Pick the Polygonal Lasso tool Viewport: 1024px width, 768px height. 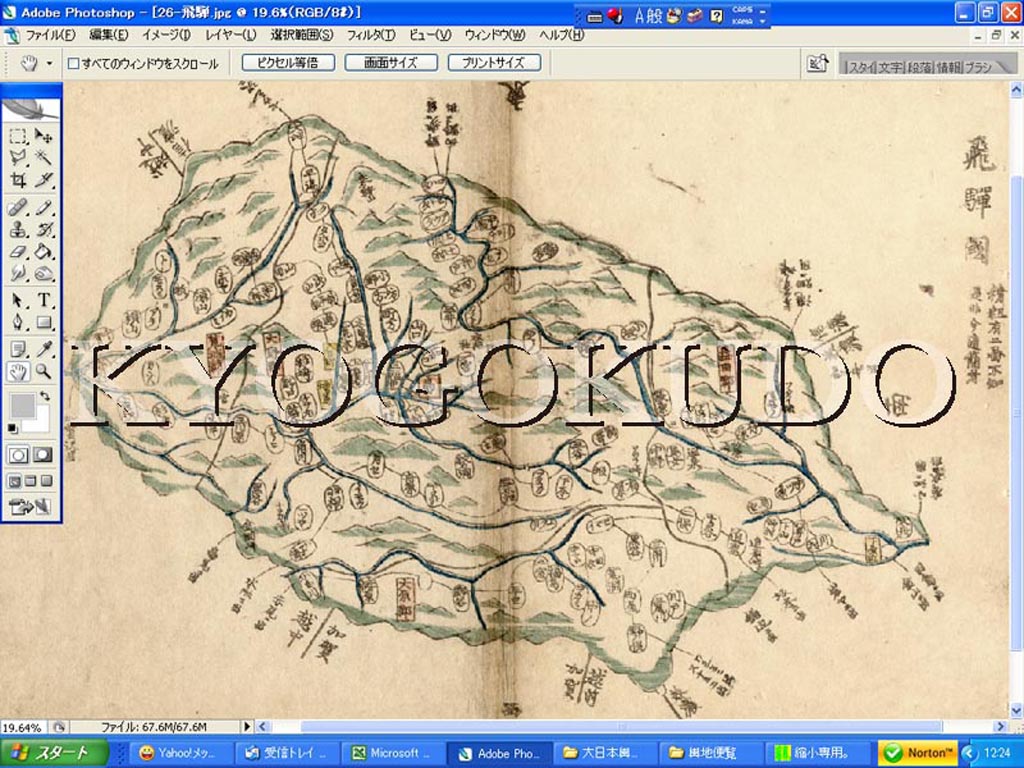18,157
